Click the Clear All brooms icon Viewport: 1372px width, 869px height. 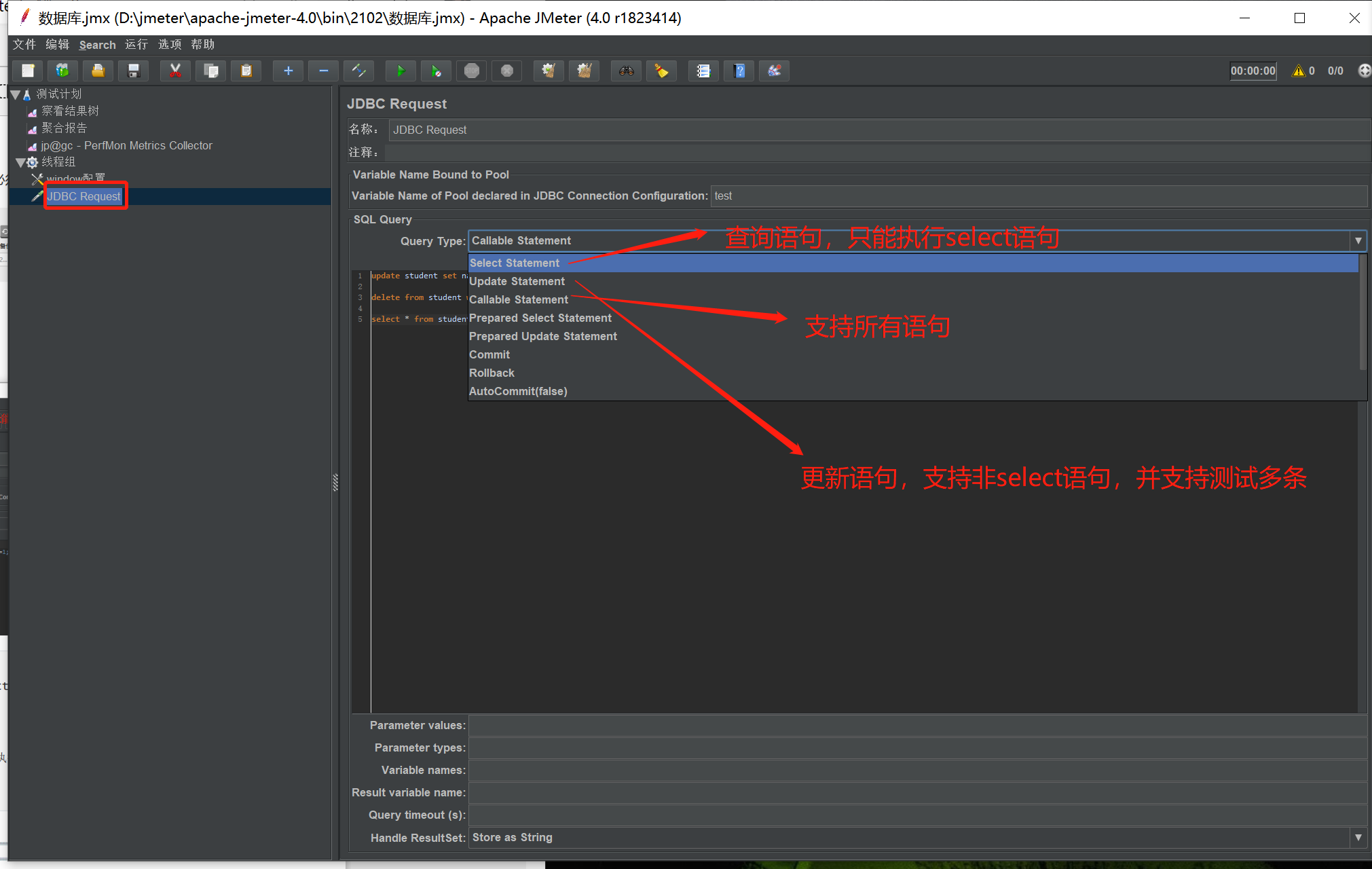point(584,71)
